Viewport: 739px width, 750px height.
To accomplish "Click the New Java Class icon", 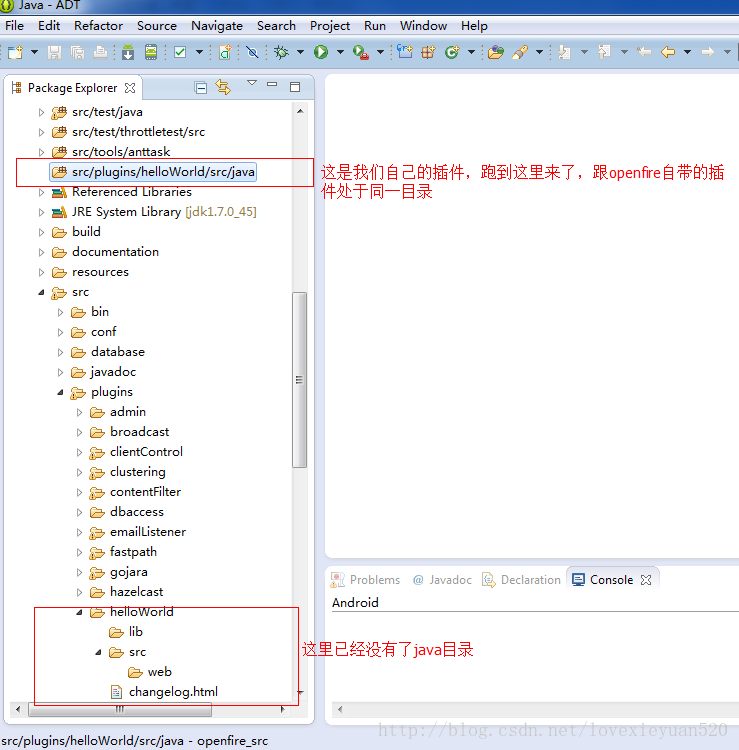I will click(452, 52).
